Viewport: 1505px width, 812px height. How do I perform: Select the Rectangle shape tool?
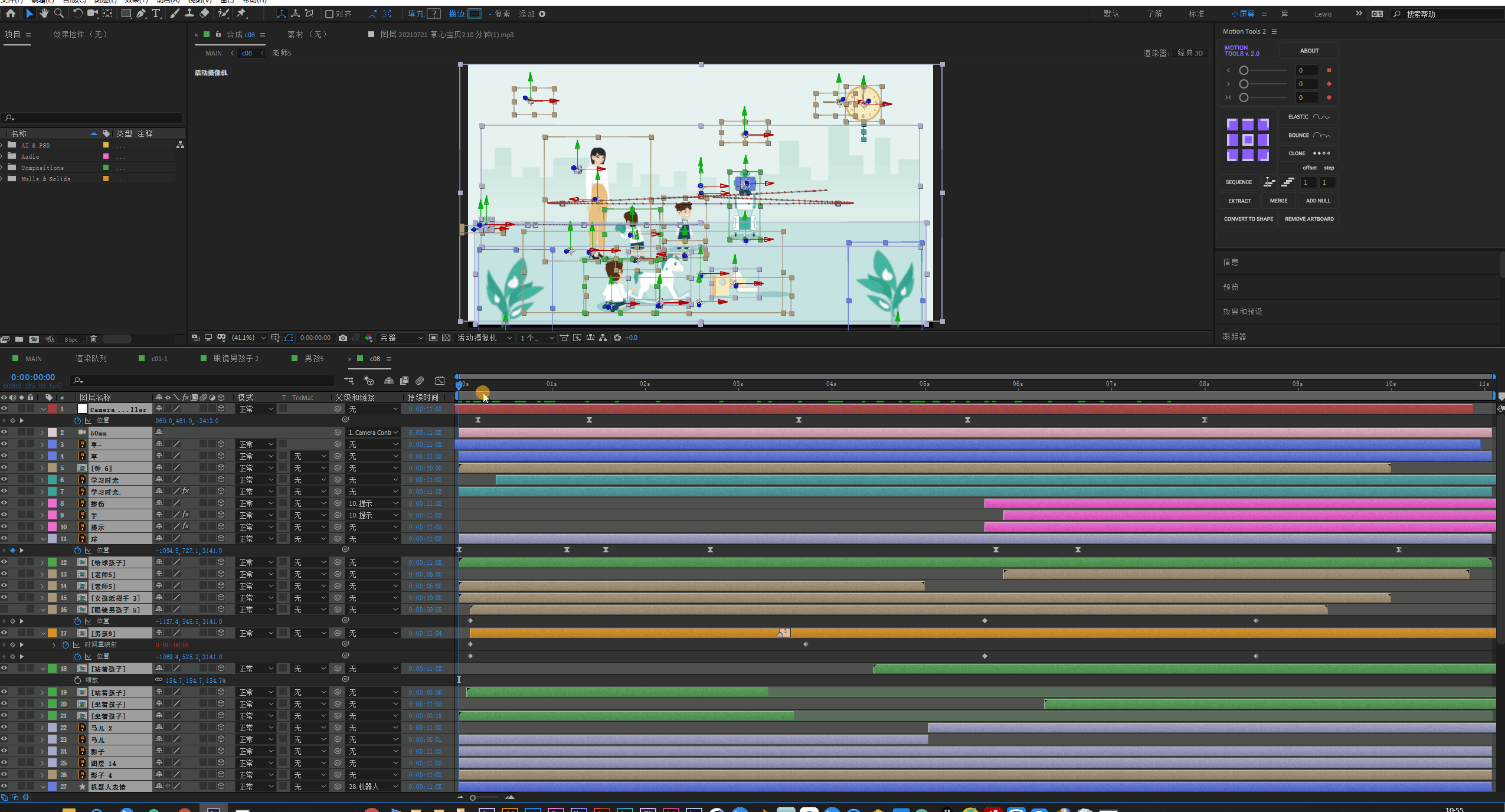[126, 13]
